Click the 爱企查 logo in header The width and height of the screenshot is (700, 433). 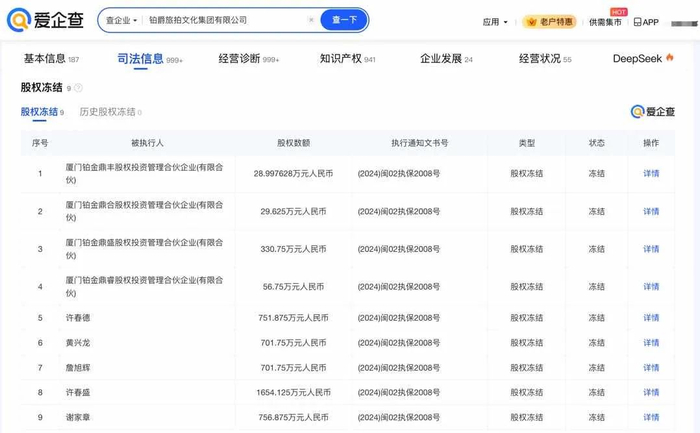pos(46,20)
